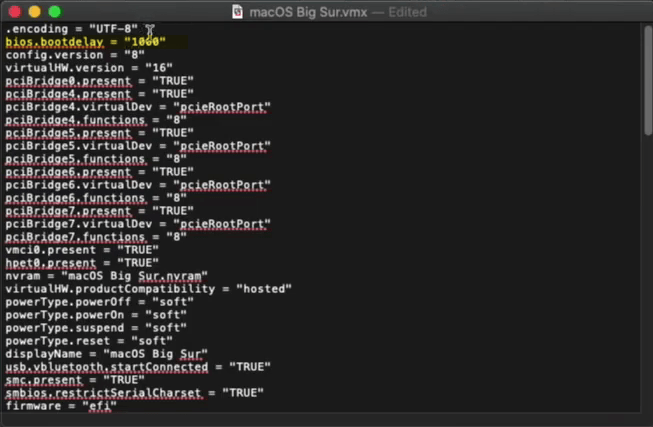Viewport: 653px width, 427px height.
Task: Click the 'pciBridge6.functions' line
Action: point(96,198)
